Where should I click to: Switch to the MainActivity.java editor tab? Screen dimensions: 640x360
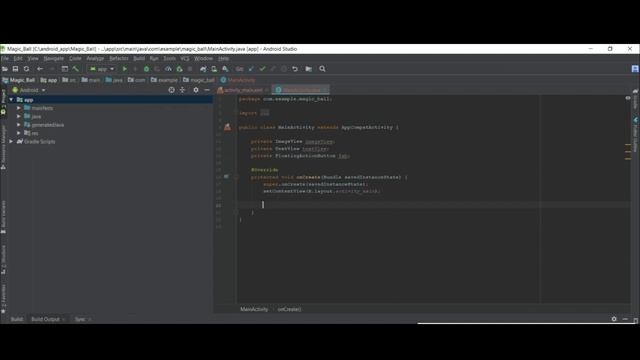click(301, 90)
